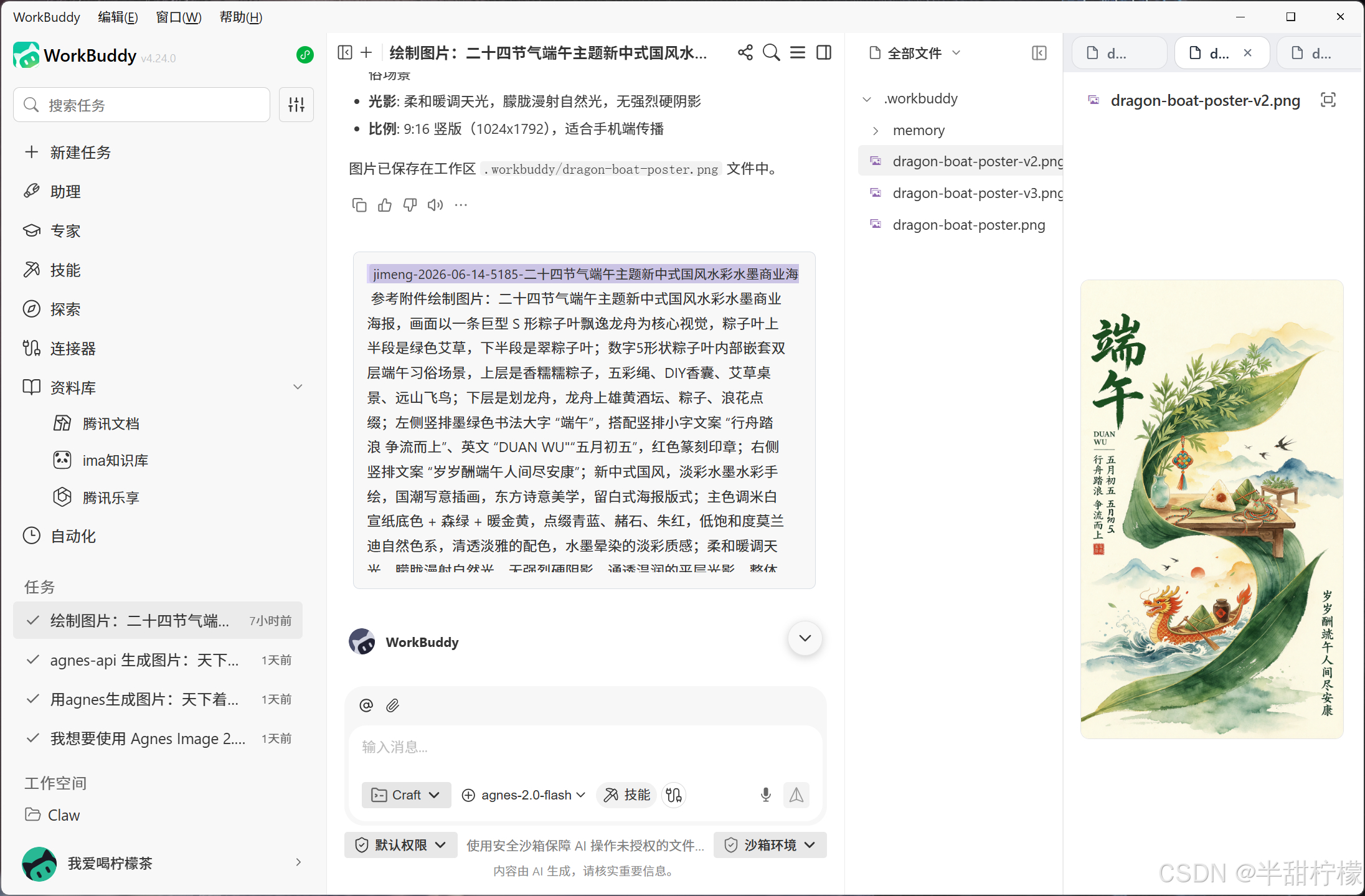Screen dimensions: 1365x896
Task: Click the green link status icon beside WorkBuddy logo
Action: click(x=305, y=55)
